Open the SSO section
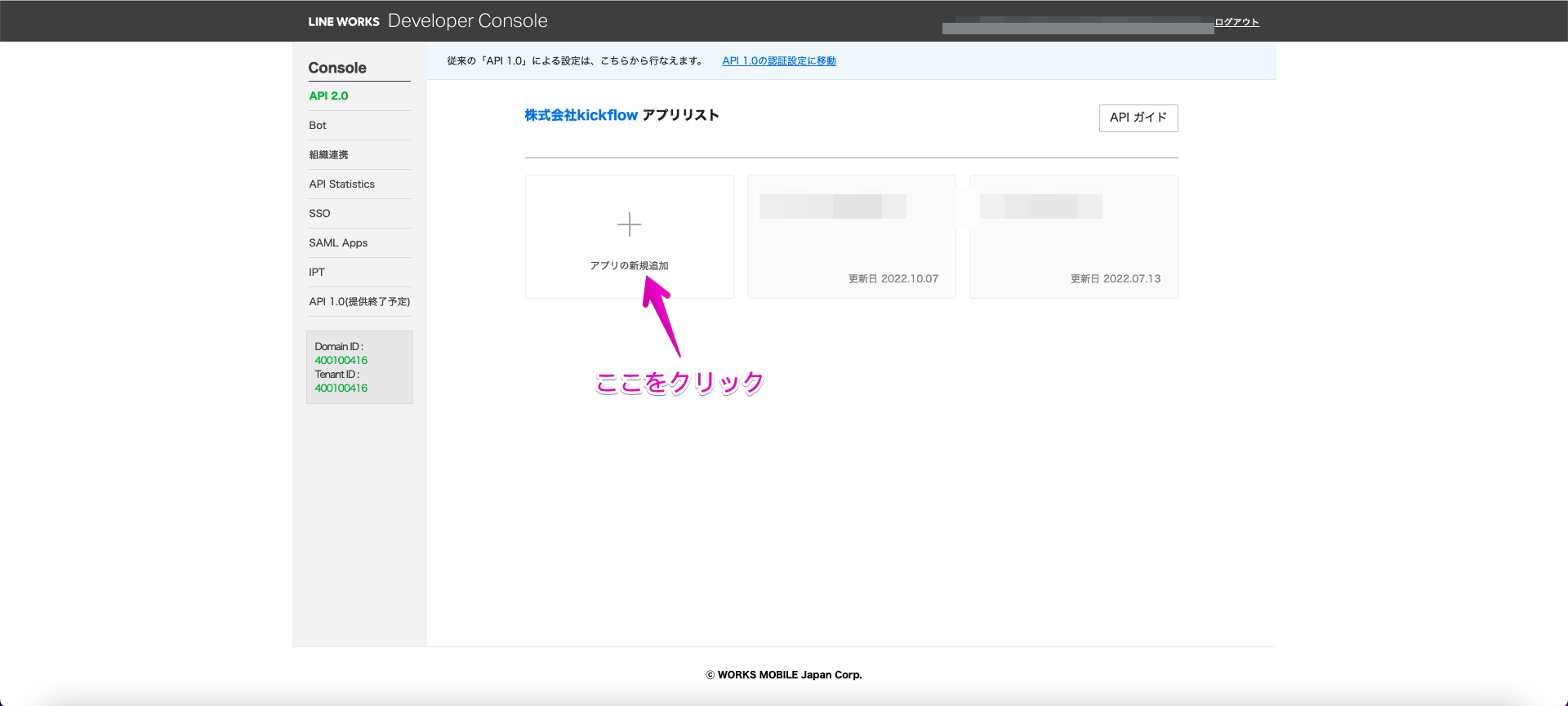This screenshot has height=706, width=1568. 319,213
